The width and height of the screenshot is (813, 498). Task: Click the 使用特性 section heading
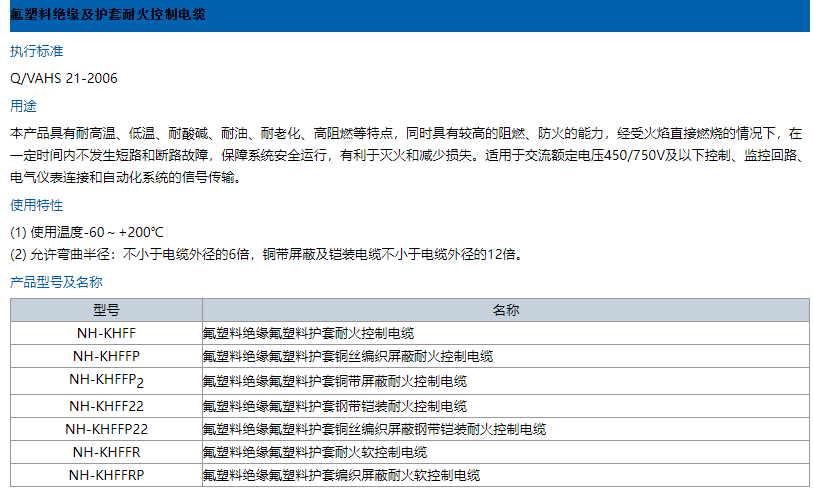pos(37,205)
